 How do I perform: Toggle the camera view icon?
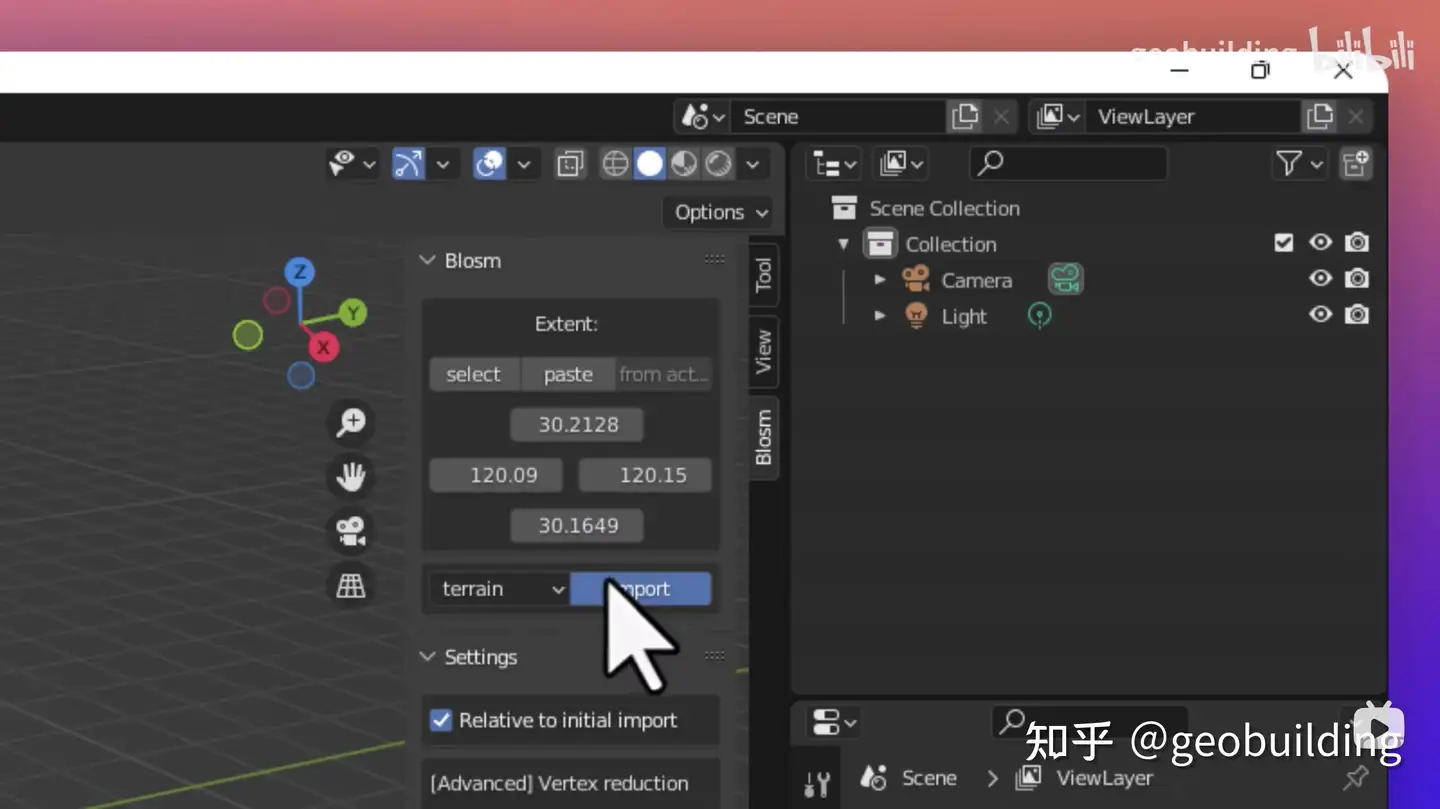click(350, 531)
